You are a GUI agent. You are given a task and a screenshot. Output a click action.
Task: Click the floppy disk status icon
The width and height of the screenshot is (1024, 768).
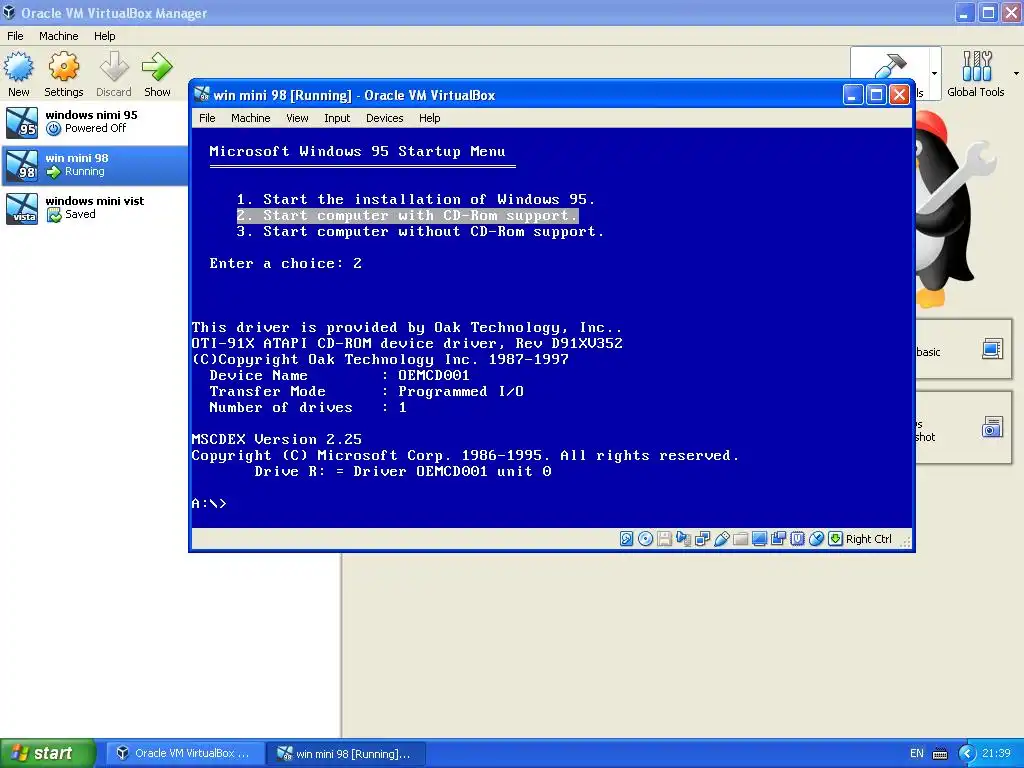tap(664, 539)
